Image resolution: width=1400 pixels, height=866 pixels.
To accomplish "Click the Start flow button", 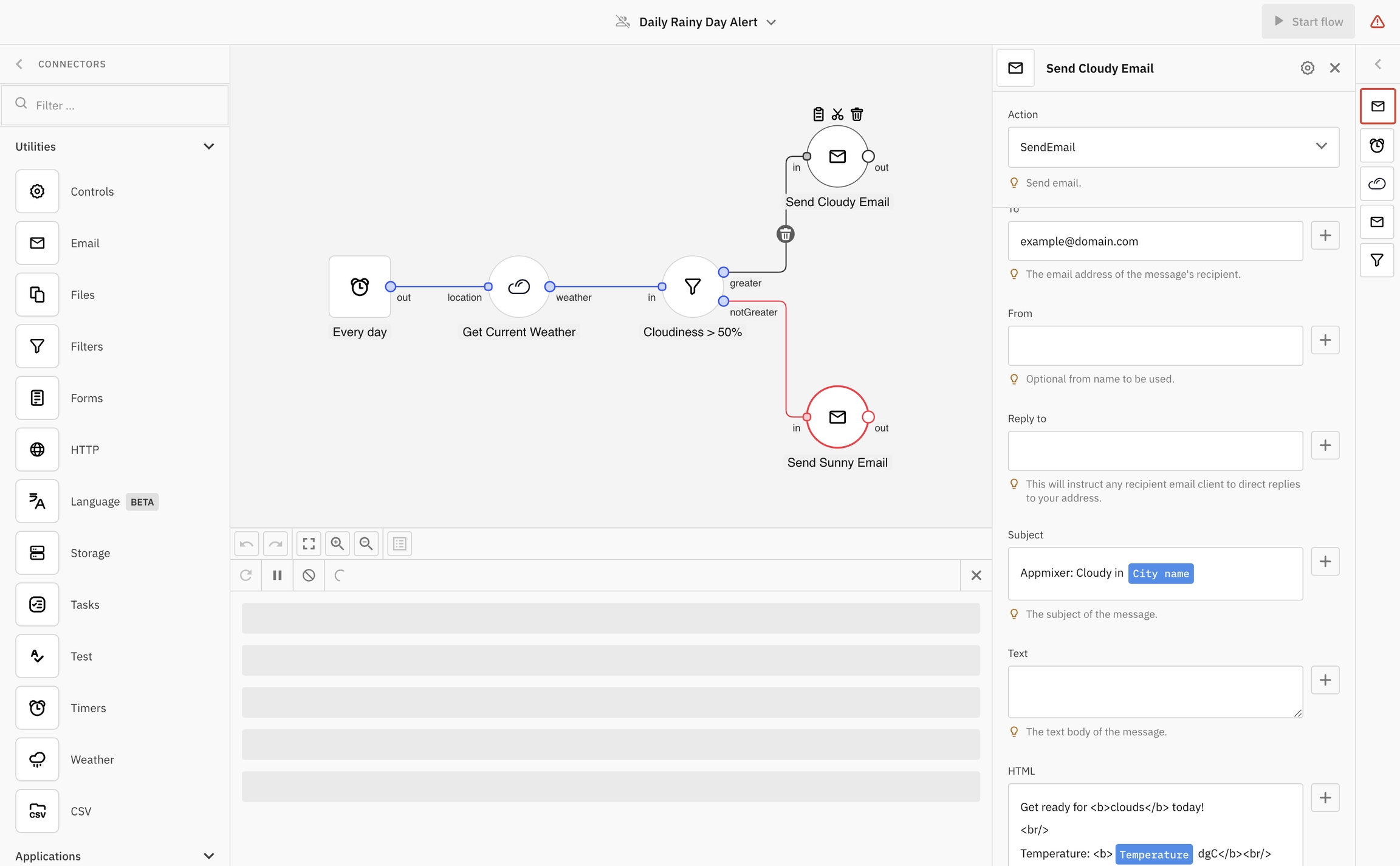I will pyautogui.click(x=1308, y=22).
